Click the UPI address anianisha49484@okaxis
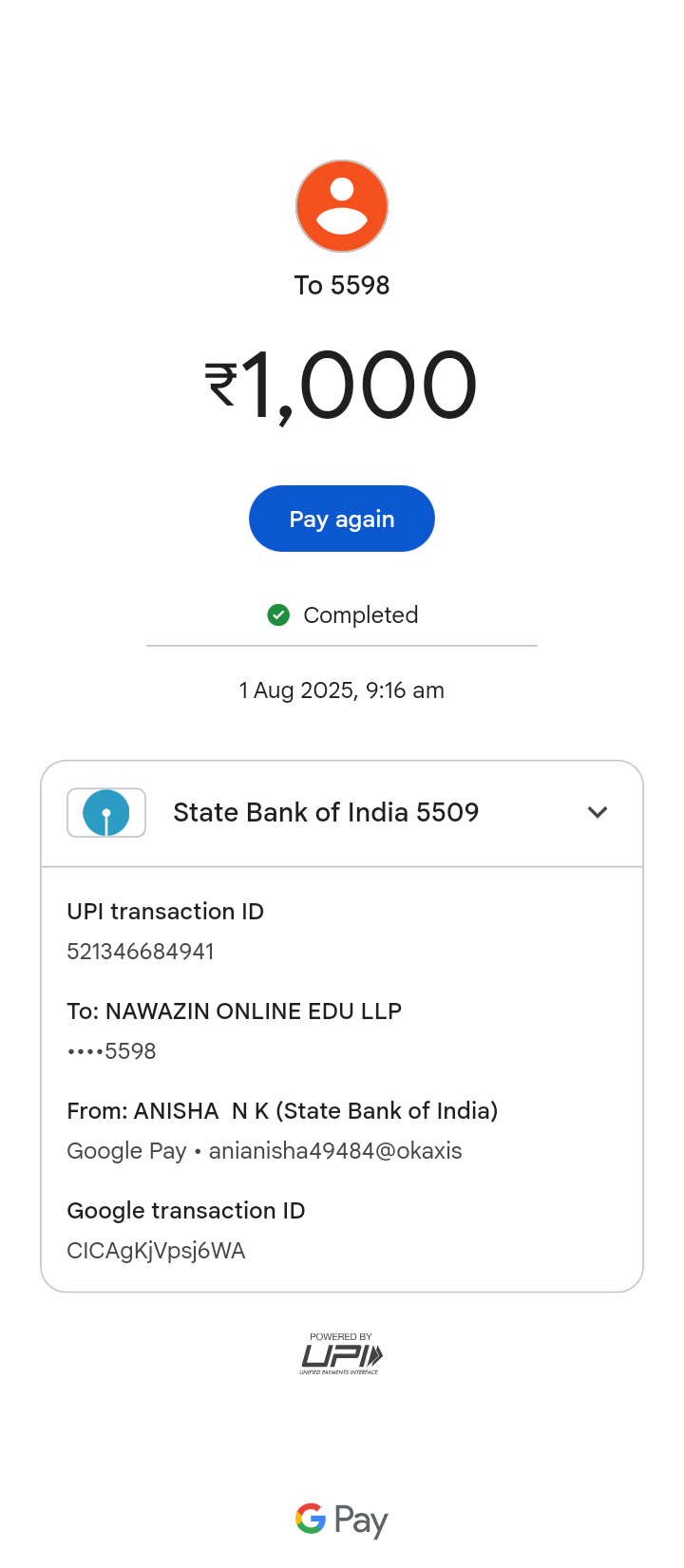The width and height of the screenshot is (684, 1568). pos(335,1151)
